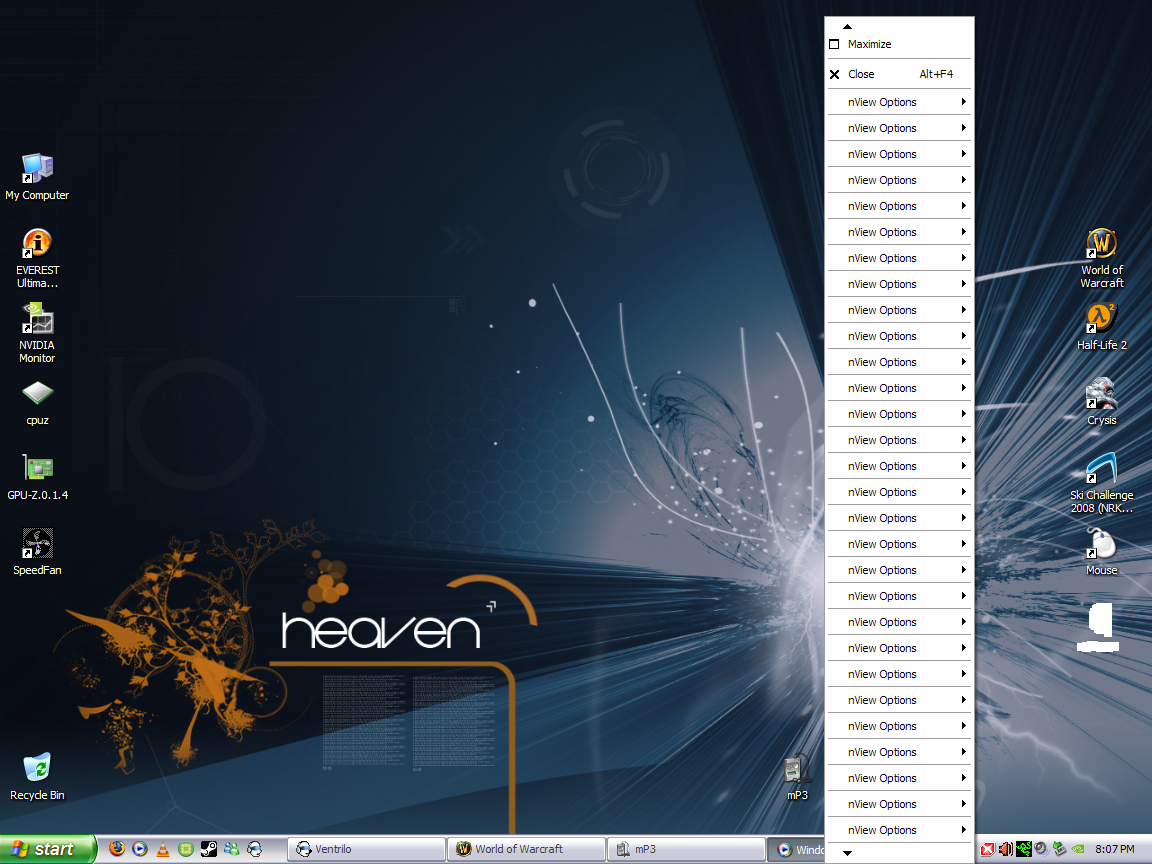Open the EVEREST Ultimate desktop shortcut
The width and height of the screenshot is (1152, 864).
37,244
